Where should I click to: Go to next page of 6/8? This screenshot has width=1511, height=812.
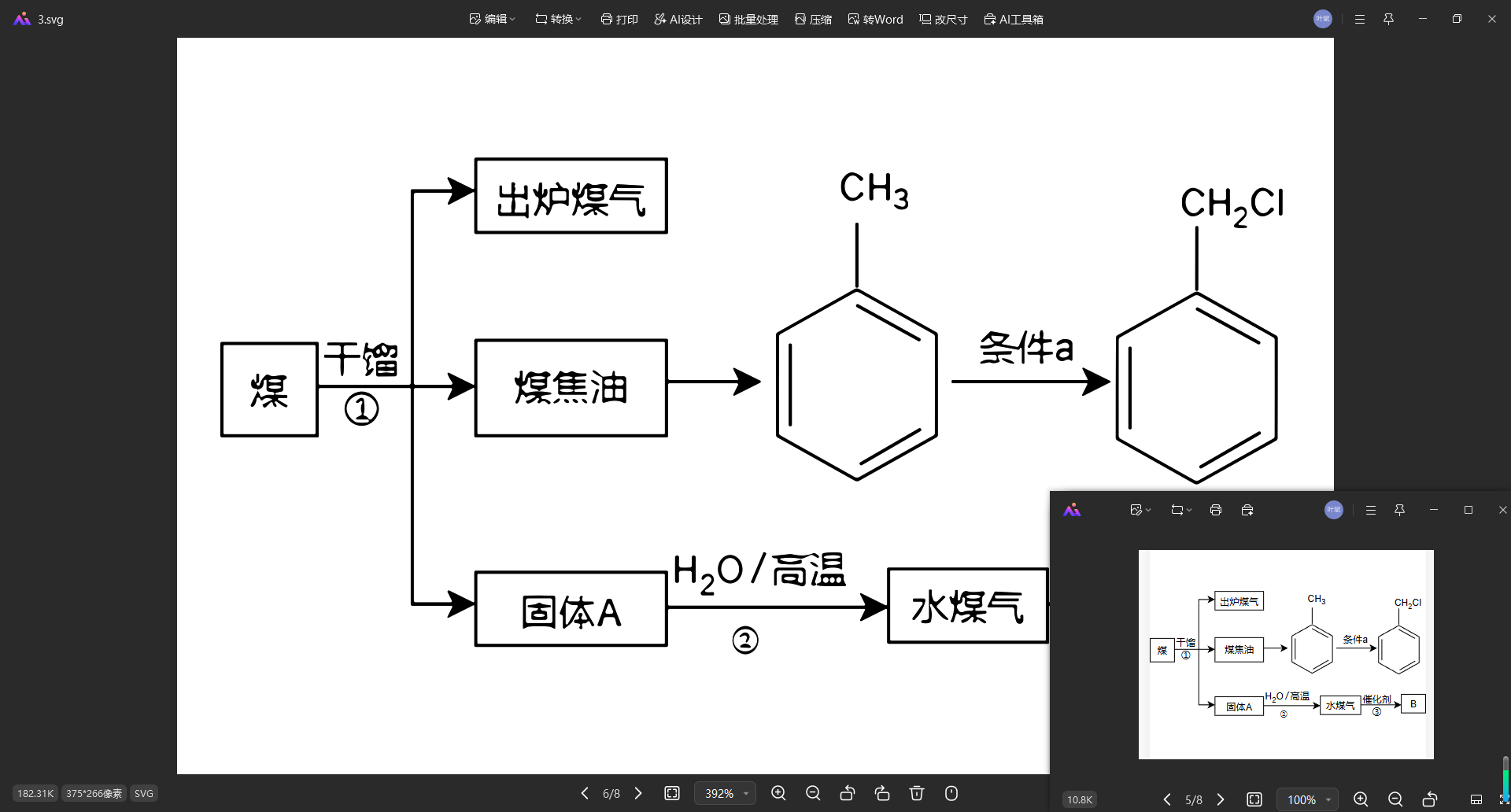click(638, 793)
